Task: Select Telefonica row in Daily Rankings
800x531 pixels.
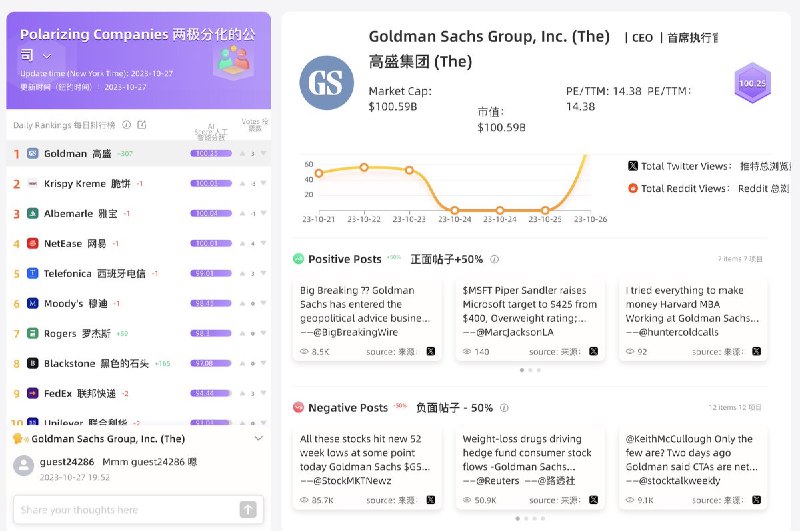Action: 138,273
